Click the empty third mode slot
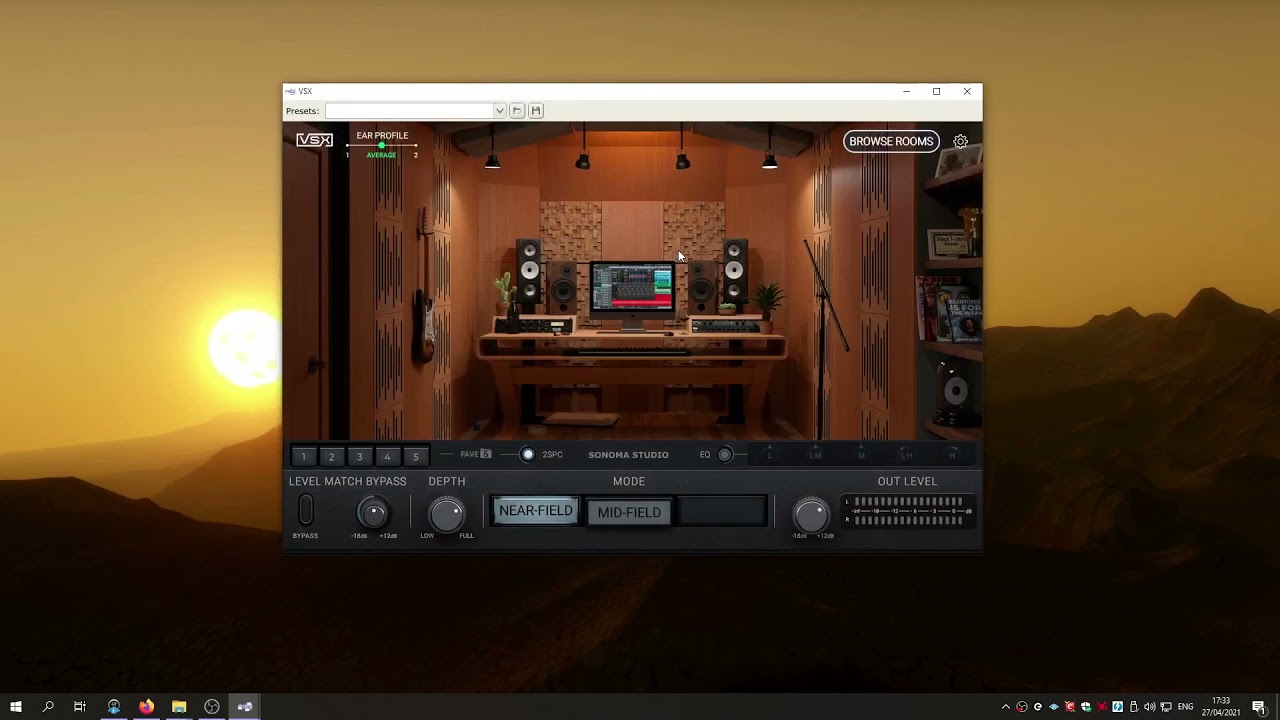The image size is (1280, 720). click(x=722, y=511)
